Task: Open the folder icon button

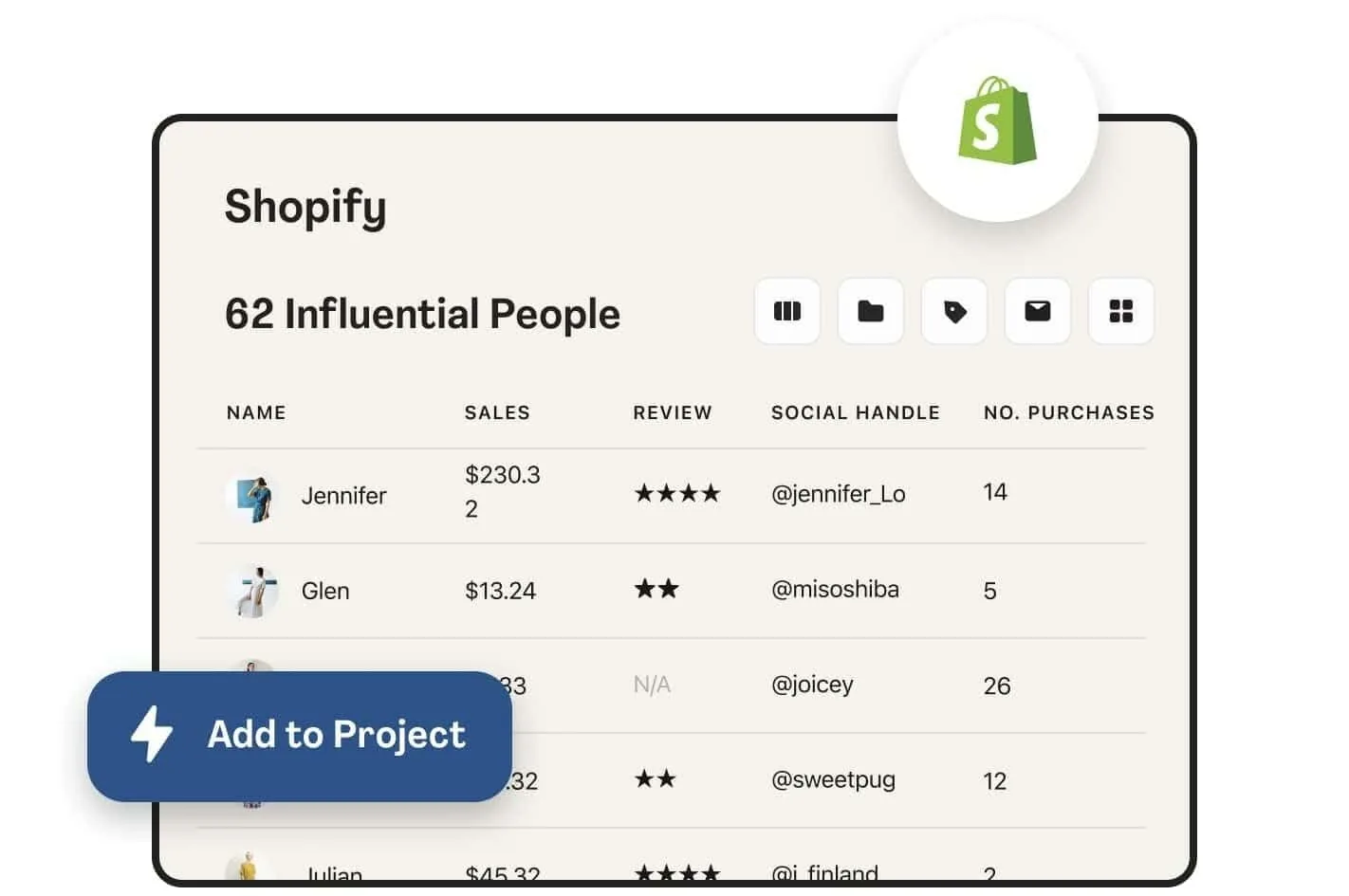Action: click(870, 311)
